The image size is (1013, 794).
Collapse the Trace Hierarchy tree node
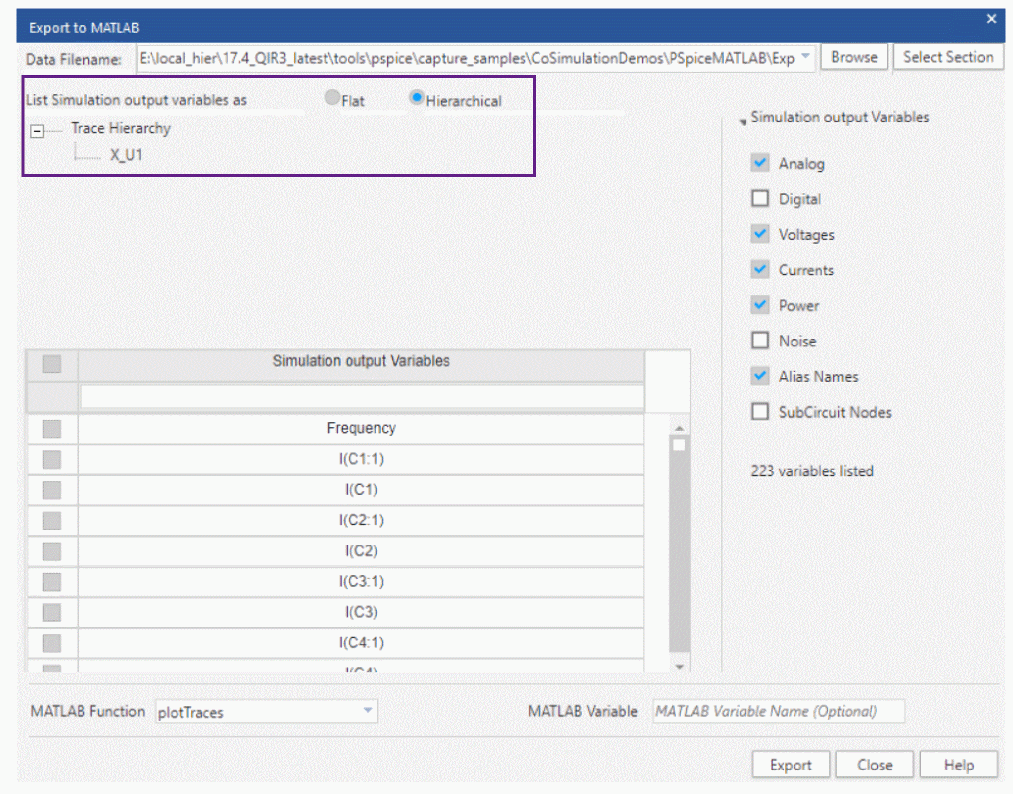[37, 132]
